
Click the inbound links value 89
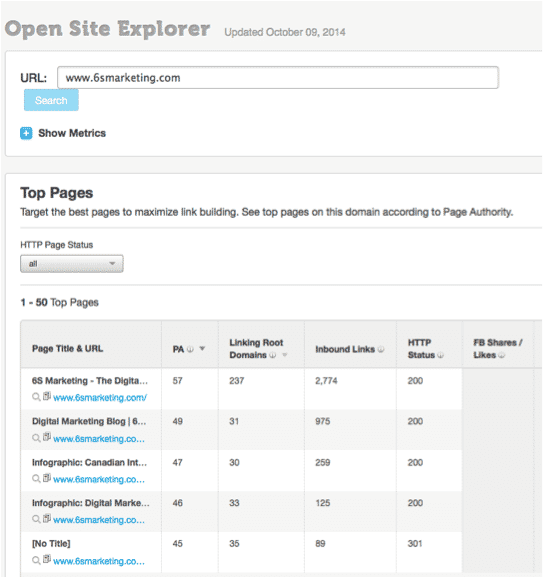coord(320,544)
